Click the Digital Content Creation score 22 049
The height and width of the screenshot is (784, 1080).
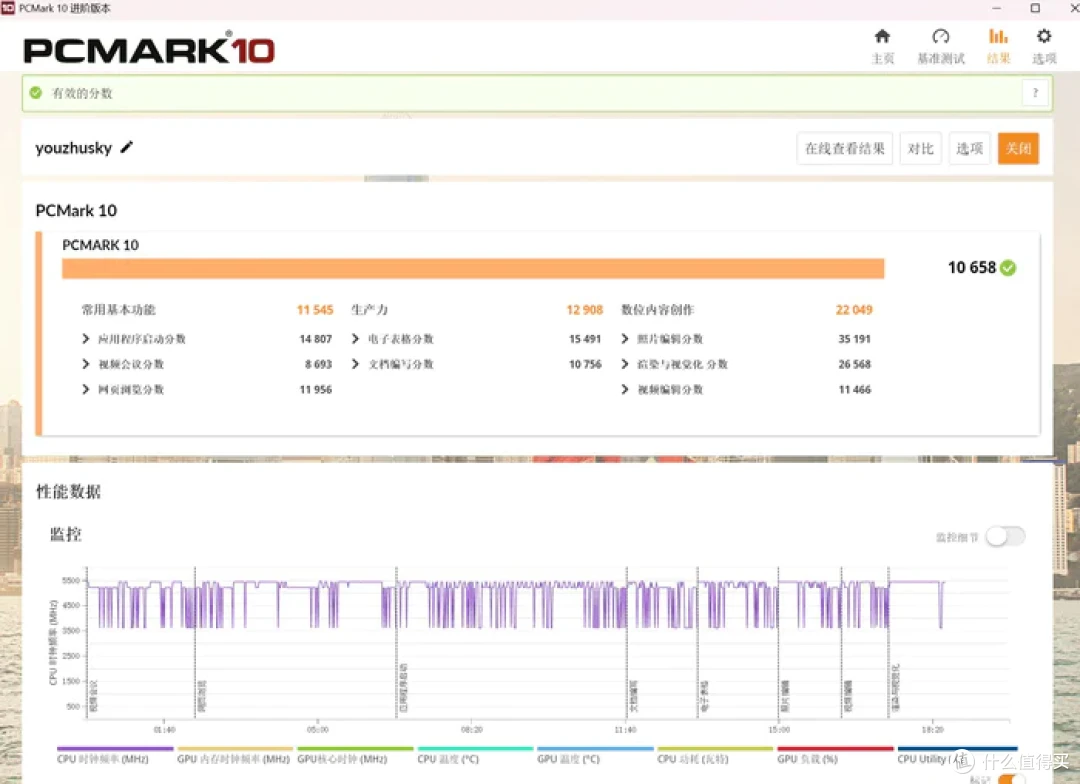[x=854, y=310]
